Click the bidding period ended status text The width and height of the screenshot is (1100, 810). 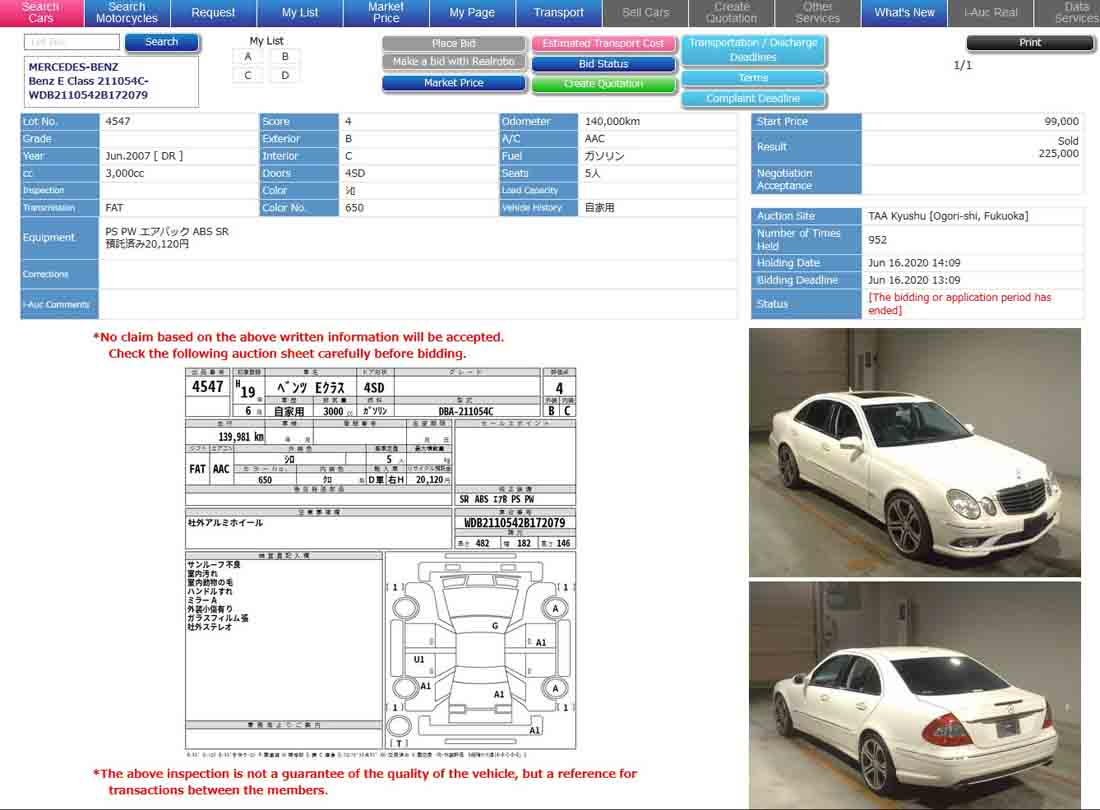click(960, 304)
